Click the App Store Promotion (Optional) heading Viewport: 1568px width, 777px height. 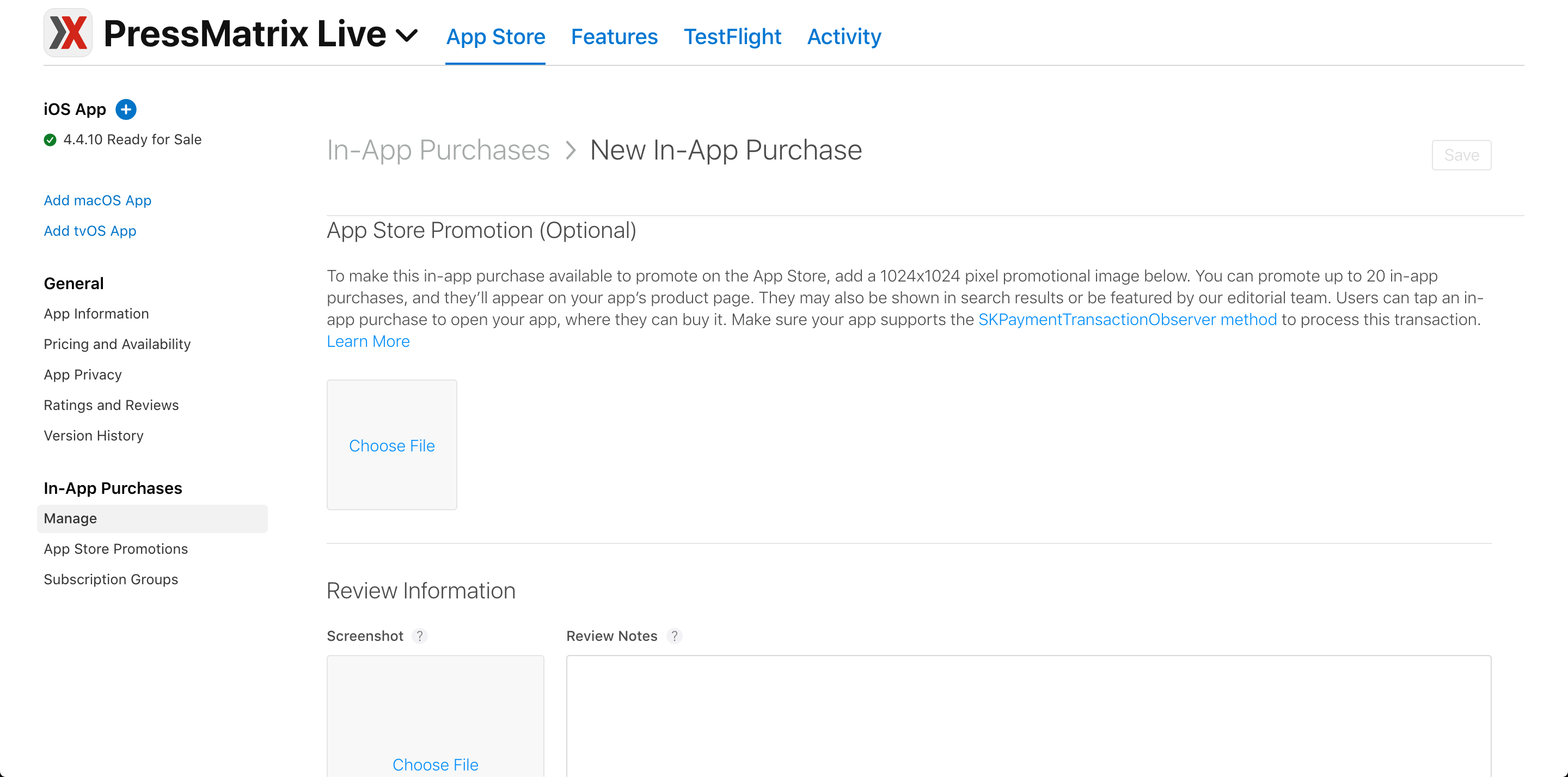(x=481, y=230)
